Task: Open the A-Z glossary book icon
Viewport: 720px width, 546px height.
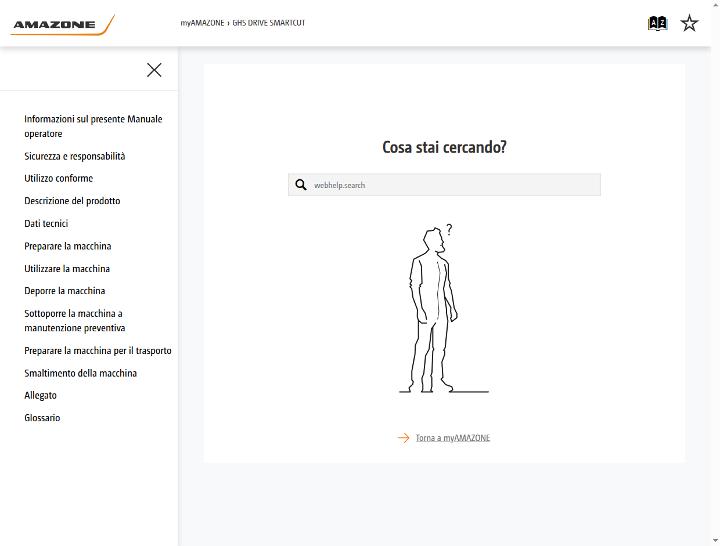Action: (658, 23)
